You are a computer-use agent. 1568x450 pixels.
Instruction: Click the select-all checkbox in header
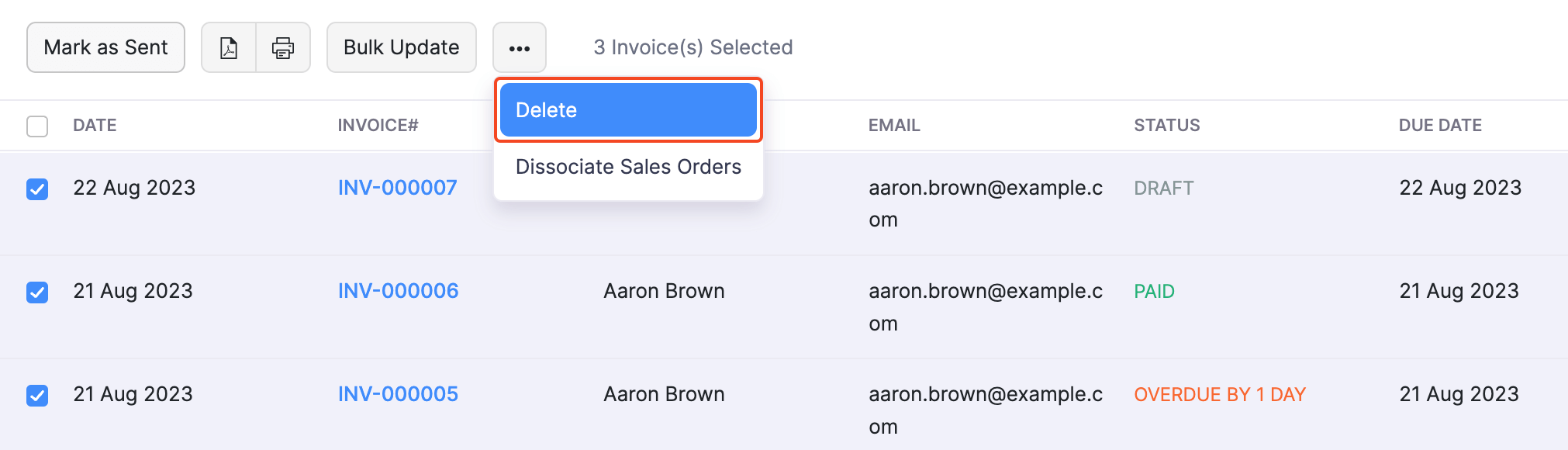(x=37, y=125)
